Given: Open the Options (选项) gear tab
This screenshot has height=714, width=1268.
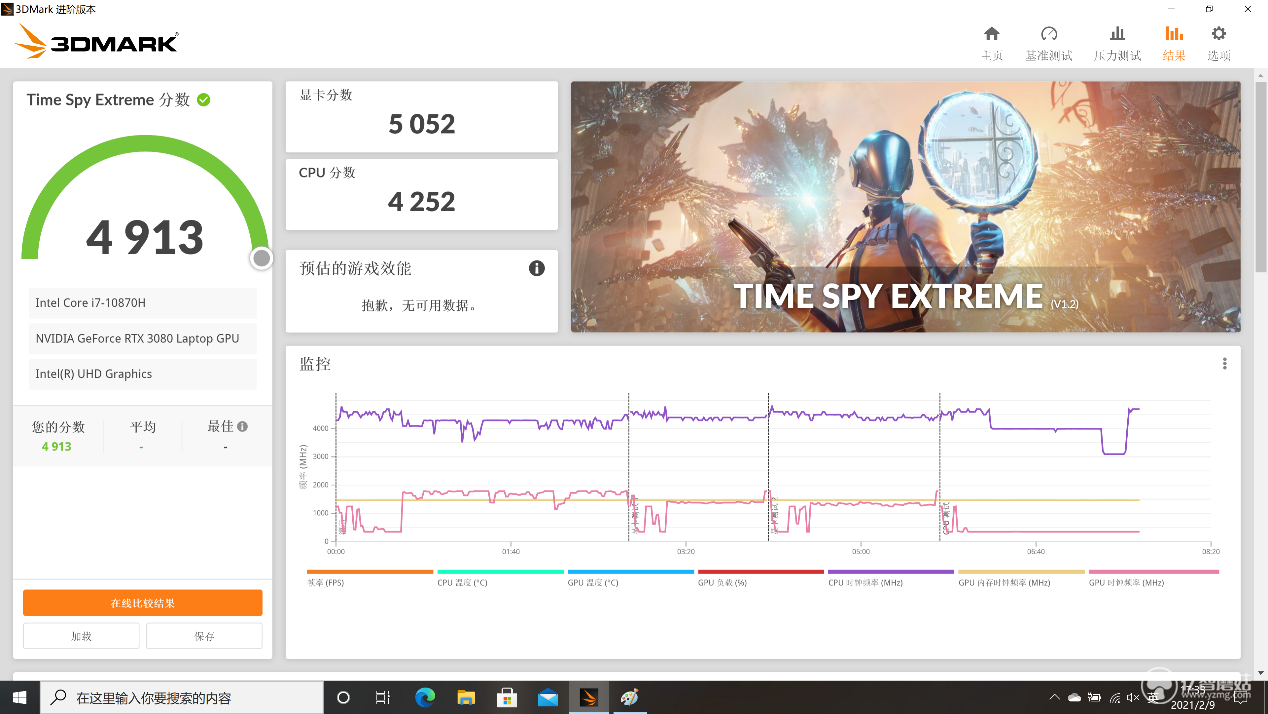Looking at the screenshot, I should point(1219,43).
